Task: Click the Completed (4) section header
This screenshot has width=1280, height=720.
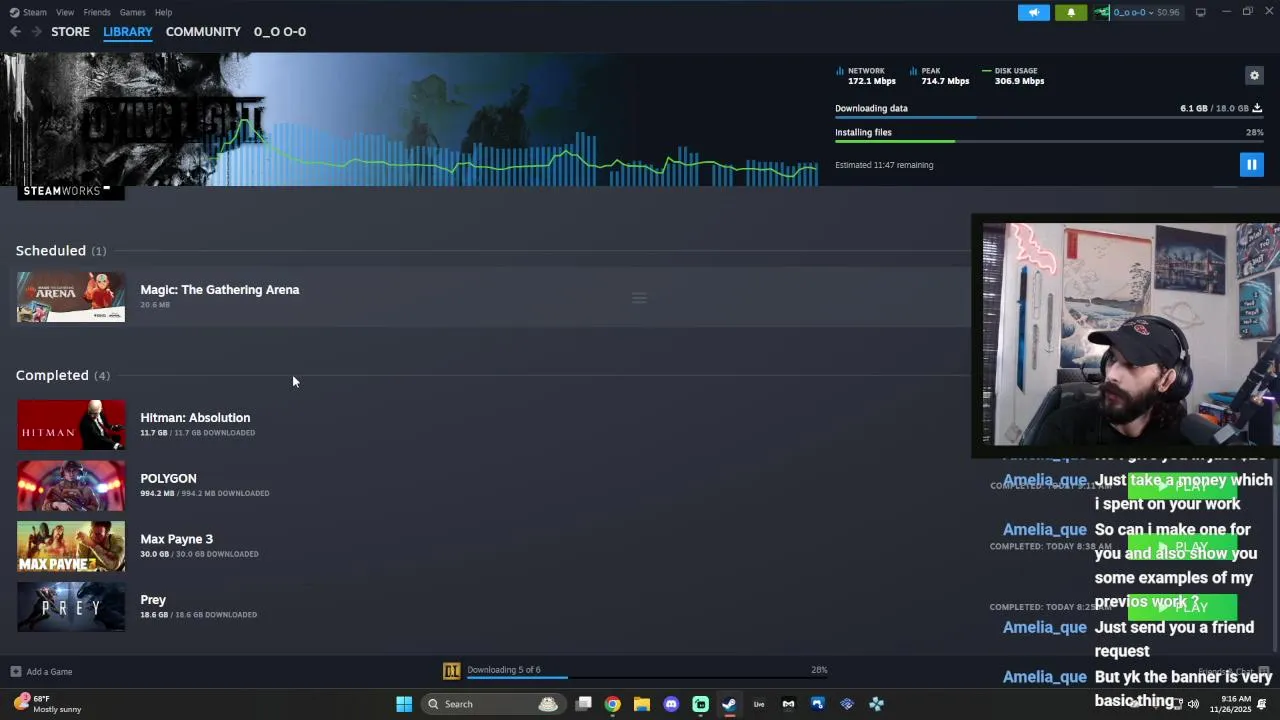Action: 62,375
